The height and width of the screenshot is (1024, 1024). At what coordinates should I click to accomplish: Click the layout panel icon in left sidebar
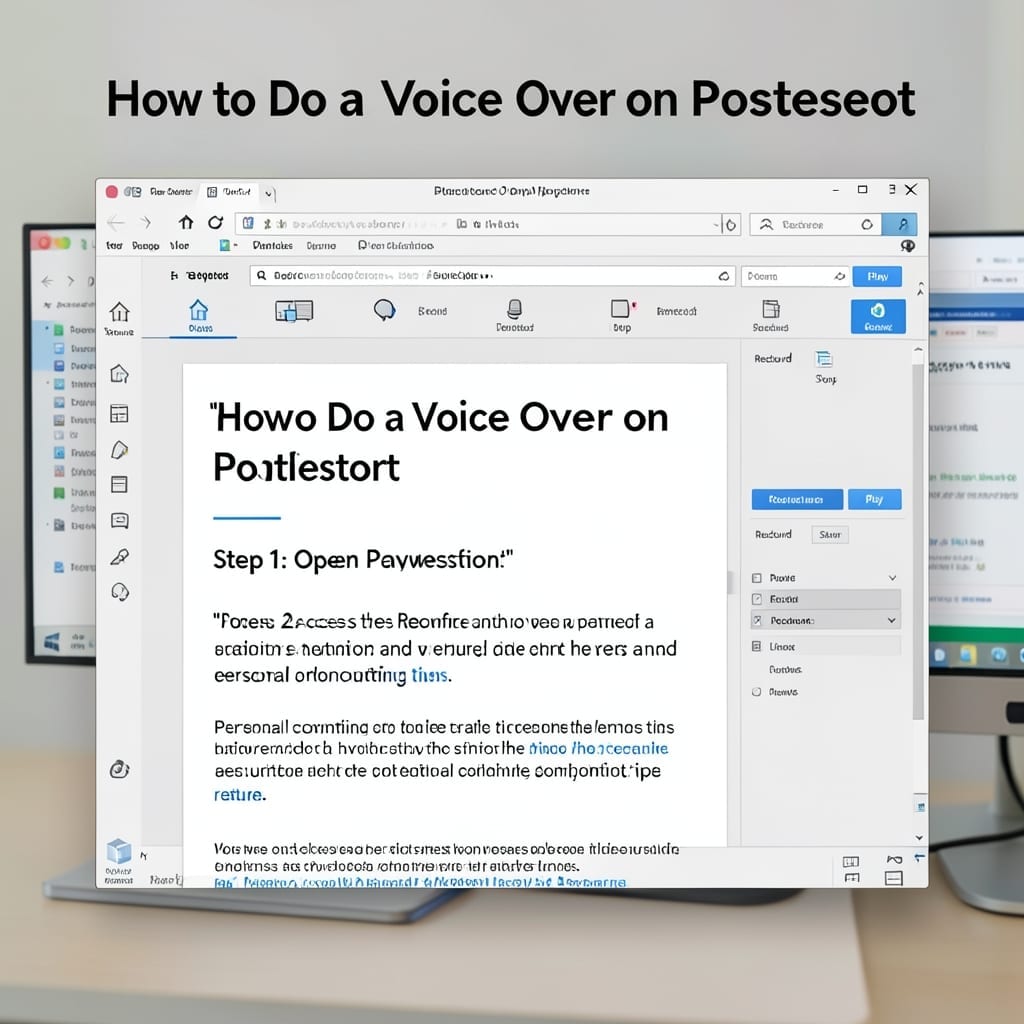(x=119, y=484)
